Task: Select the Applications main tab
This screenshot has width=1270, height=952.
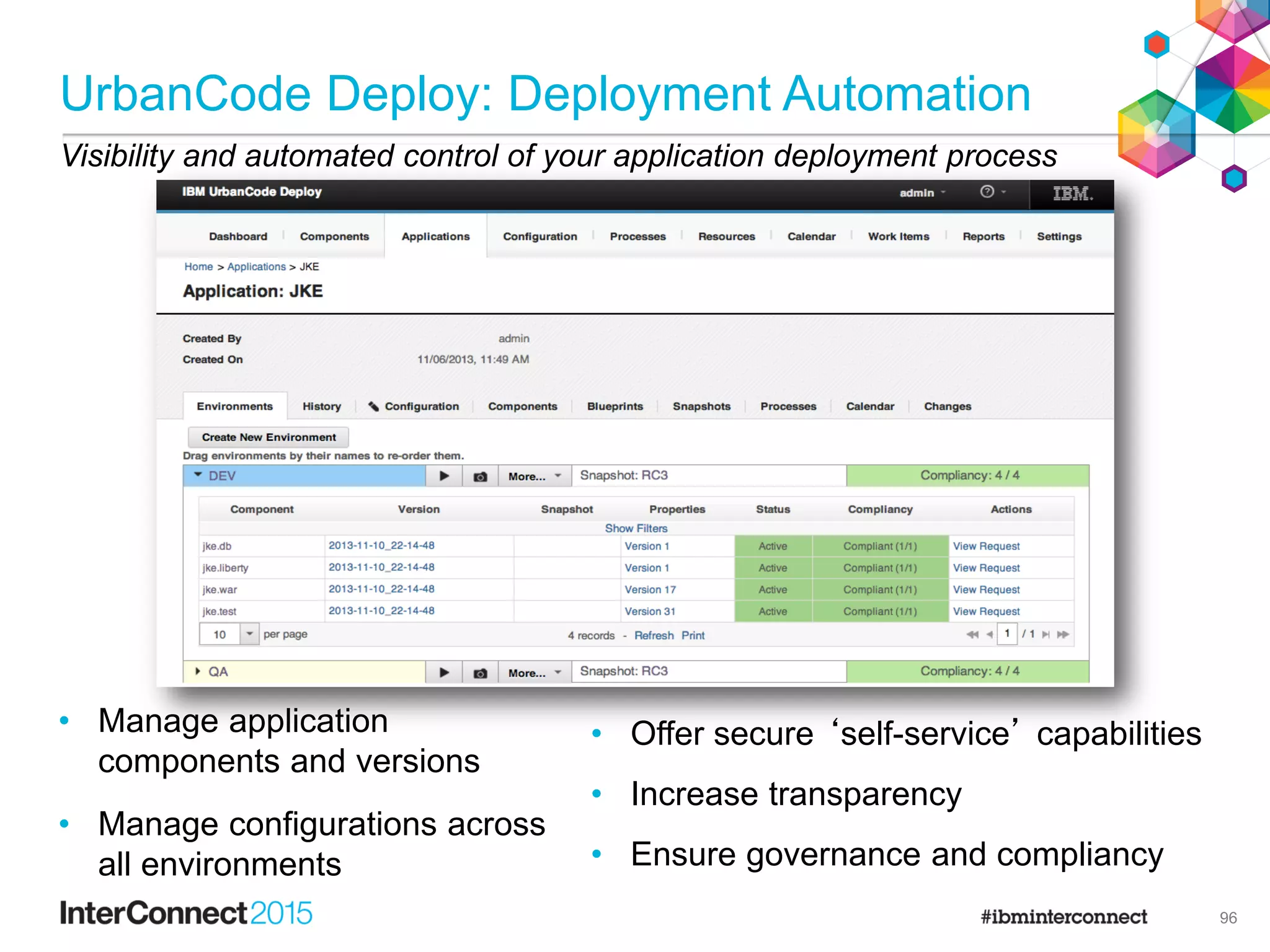Action: [435, 236]
